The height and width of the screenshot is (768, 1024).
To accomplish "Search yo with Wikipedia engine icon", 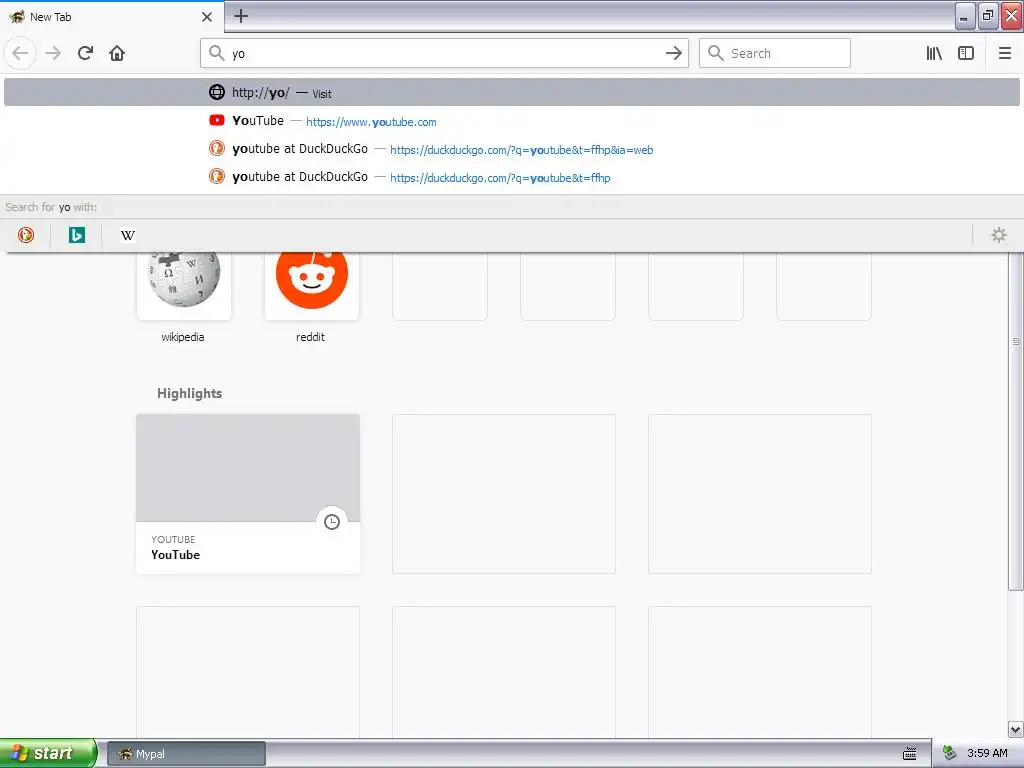I will click(x=127, y=234).
